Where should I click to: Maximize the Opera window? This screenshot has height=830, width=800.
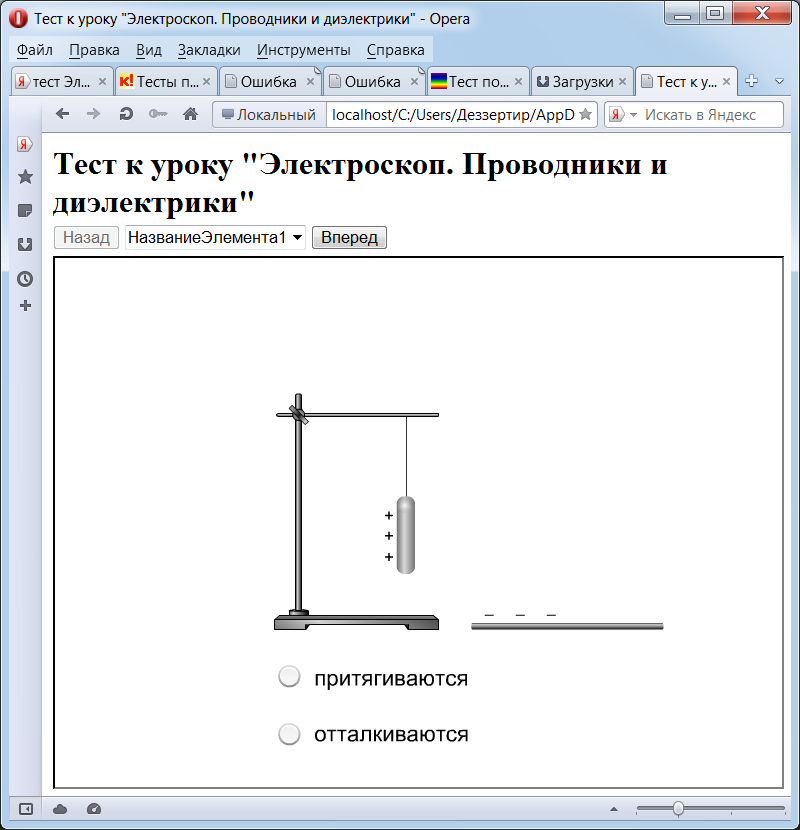[x=715, y=14]
